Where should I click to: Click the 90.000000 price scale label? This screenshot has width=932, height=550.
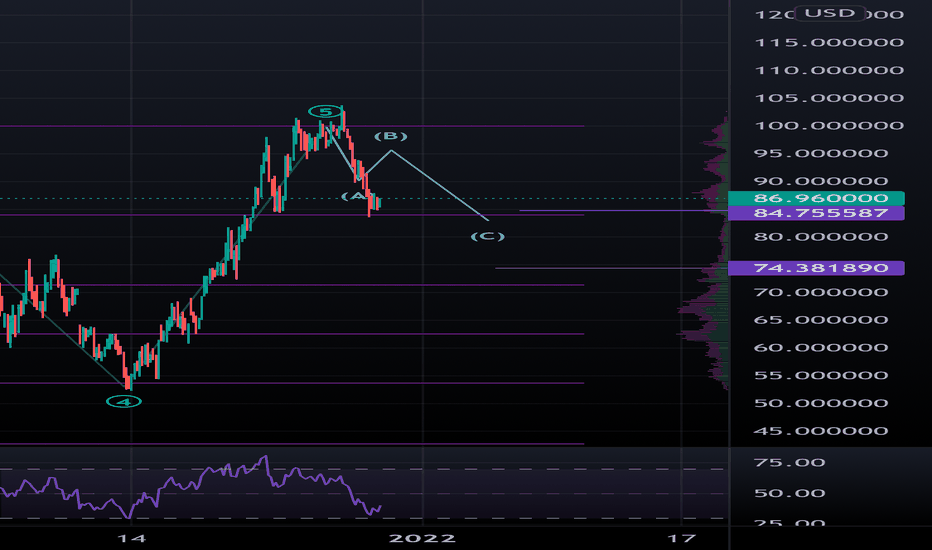pos(821,181)
